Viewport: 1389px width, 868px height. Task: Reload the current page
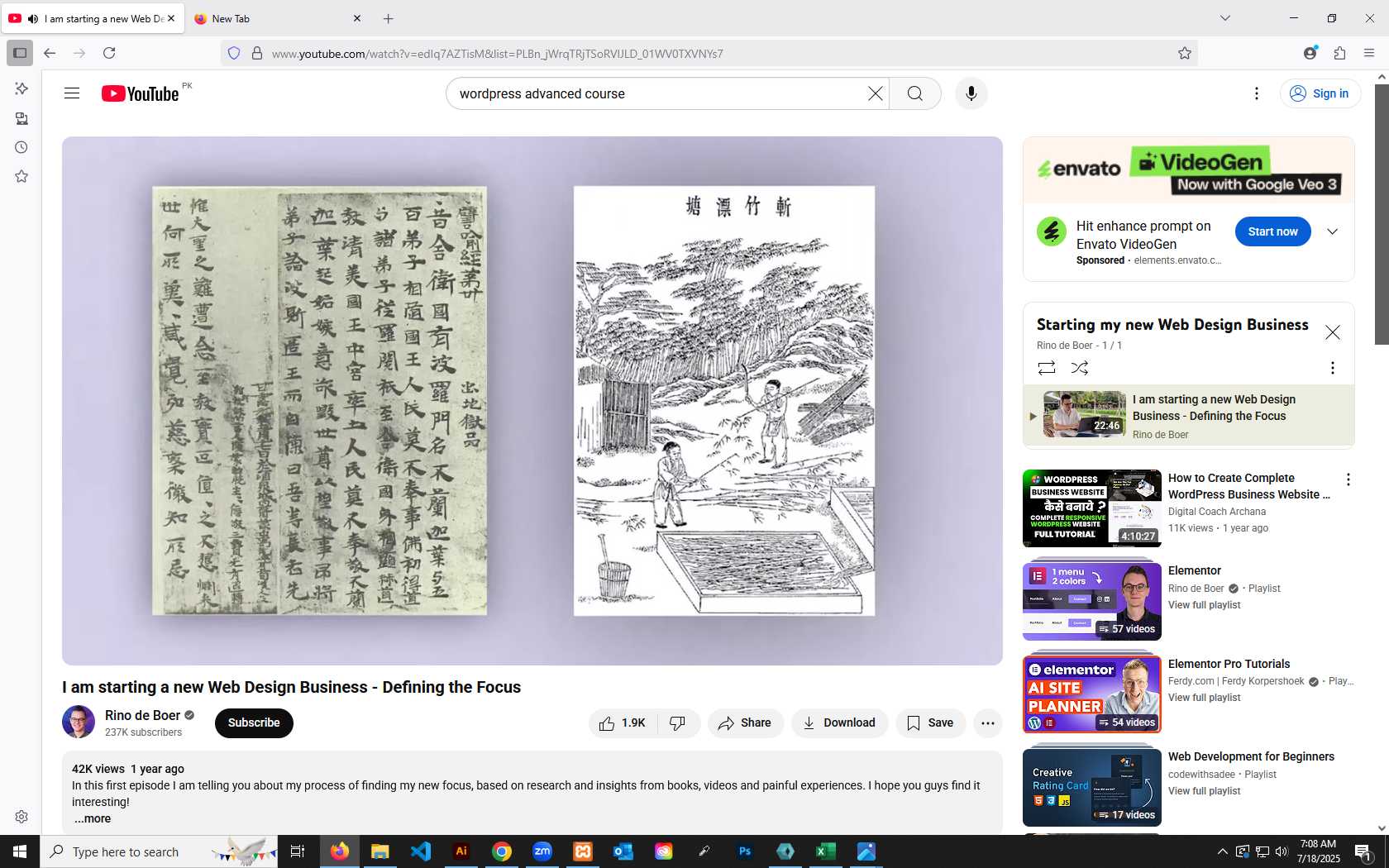[x=109, y=53]
